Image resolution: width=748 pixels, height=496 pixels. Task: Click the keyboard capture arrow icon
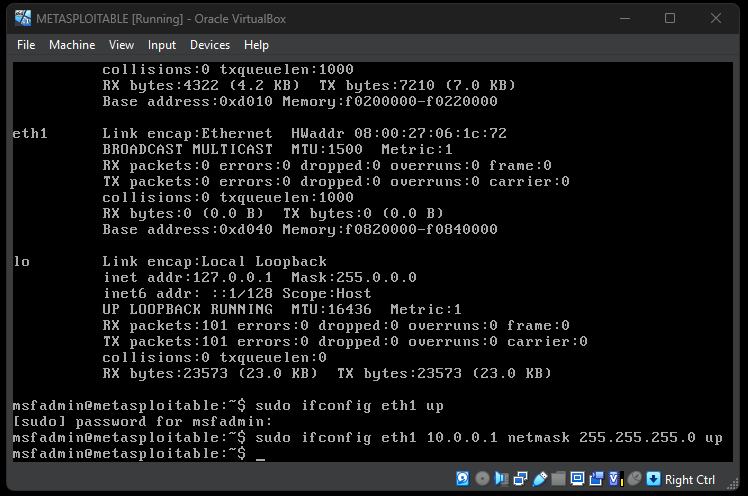click(653, 479)
